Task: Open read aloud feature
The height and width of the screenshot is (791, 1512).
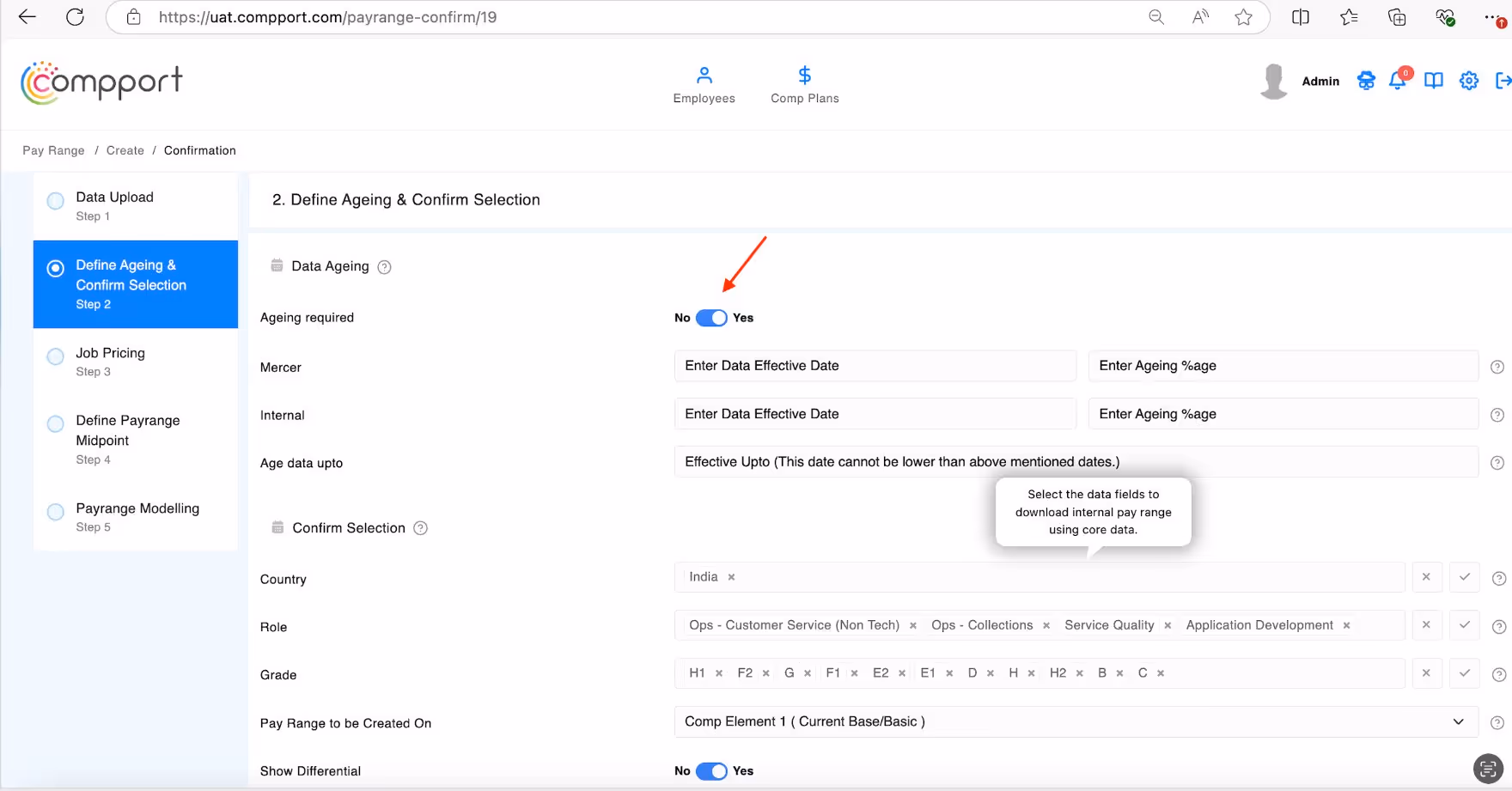Action: click(1200, 17)
